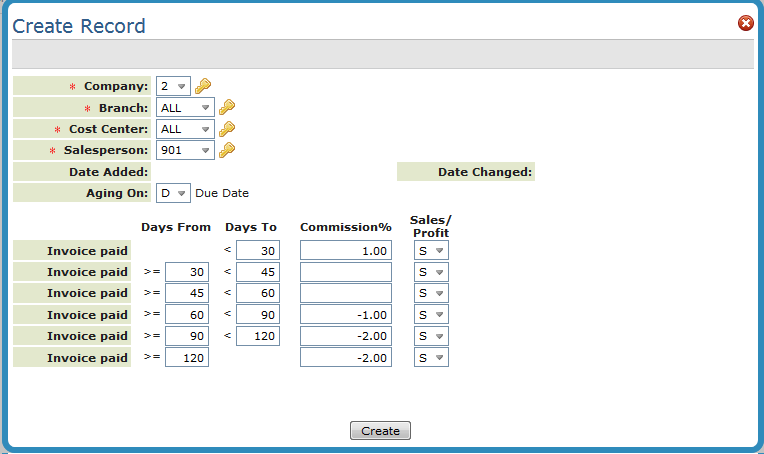Open the Cost Center dropdown
This screenshot has height=454, width=764.
pyautogui.click(x=185, y=129)
